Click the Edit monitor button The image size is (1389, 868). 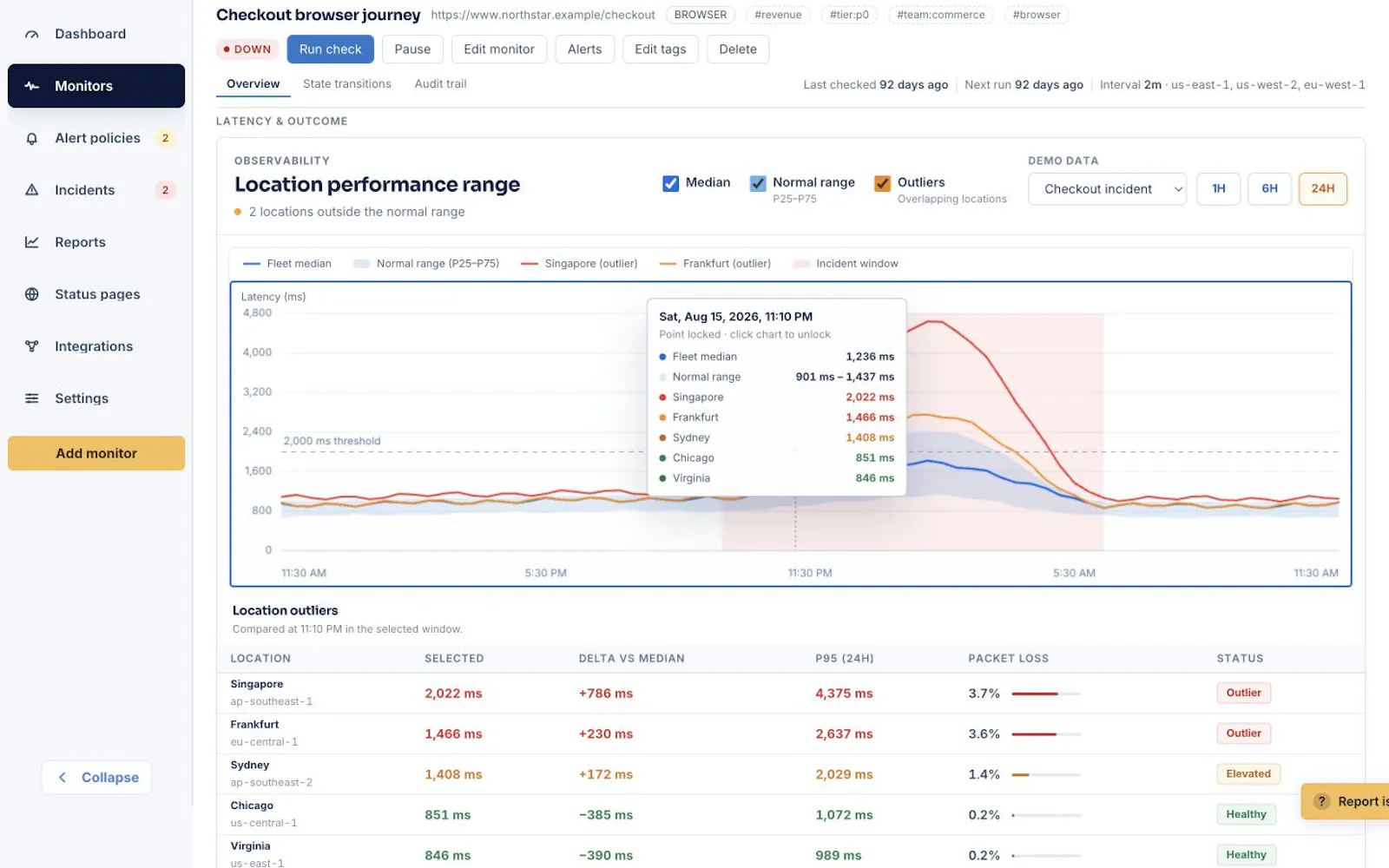tap(499, 49)
